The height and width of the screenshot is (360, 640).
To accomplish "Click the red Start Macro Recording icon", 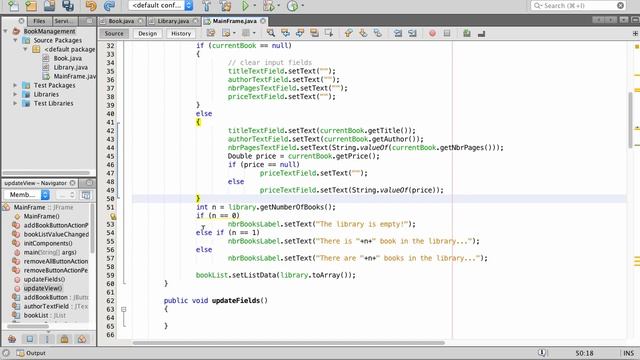I will 432,33.
